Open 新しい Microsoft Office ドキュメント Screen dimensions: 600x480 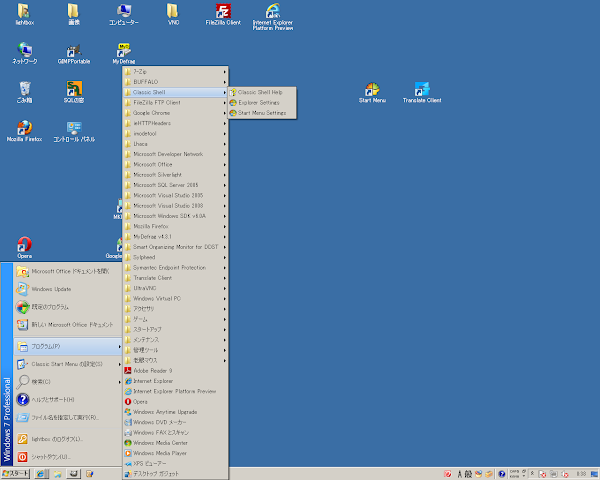(68, 325)
